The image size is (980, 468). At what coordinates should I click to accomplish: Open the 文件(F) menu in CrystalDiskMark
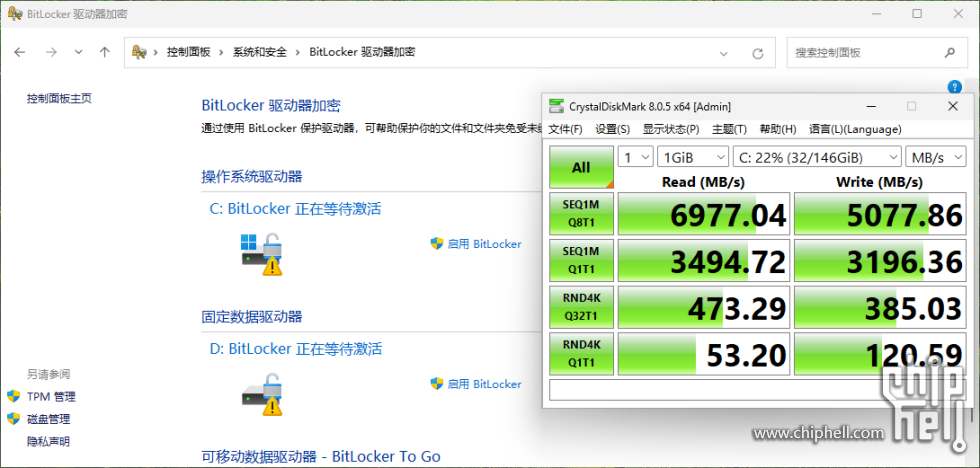coord(565,129)
